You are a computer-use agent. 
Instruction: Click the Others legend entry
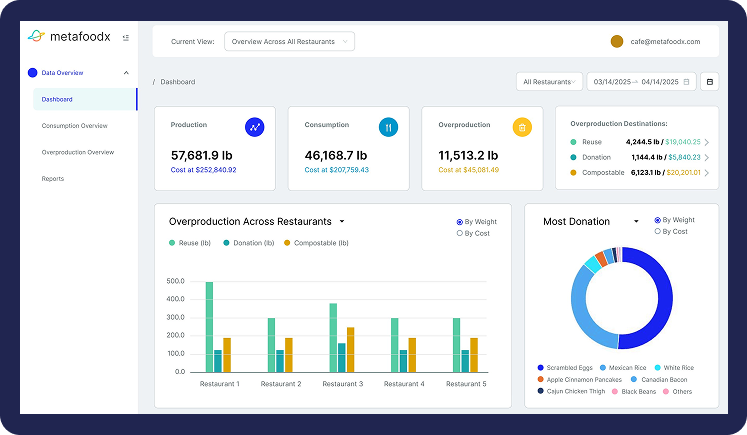(677, 392)
